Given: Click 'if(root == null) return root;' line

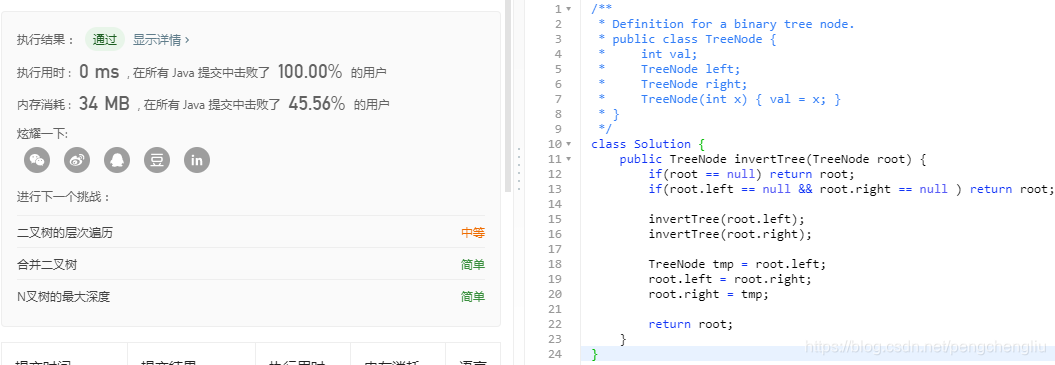Looking at the screenshot, I should click(752, 174).
